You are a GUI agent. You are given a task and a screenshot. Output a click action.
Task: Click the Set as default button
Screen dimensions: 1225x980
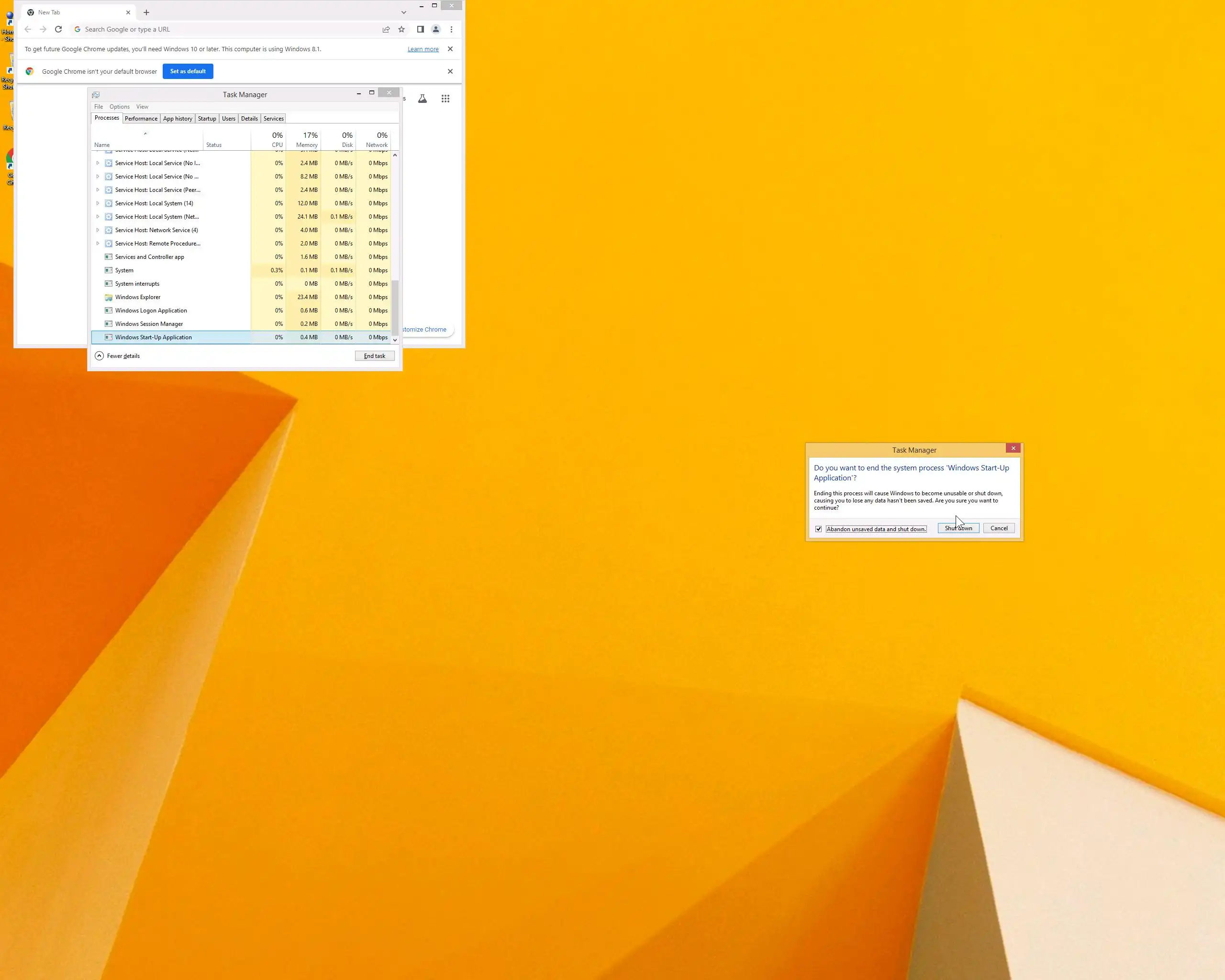click(x=188, y=71)
